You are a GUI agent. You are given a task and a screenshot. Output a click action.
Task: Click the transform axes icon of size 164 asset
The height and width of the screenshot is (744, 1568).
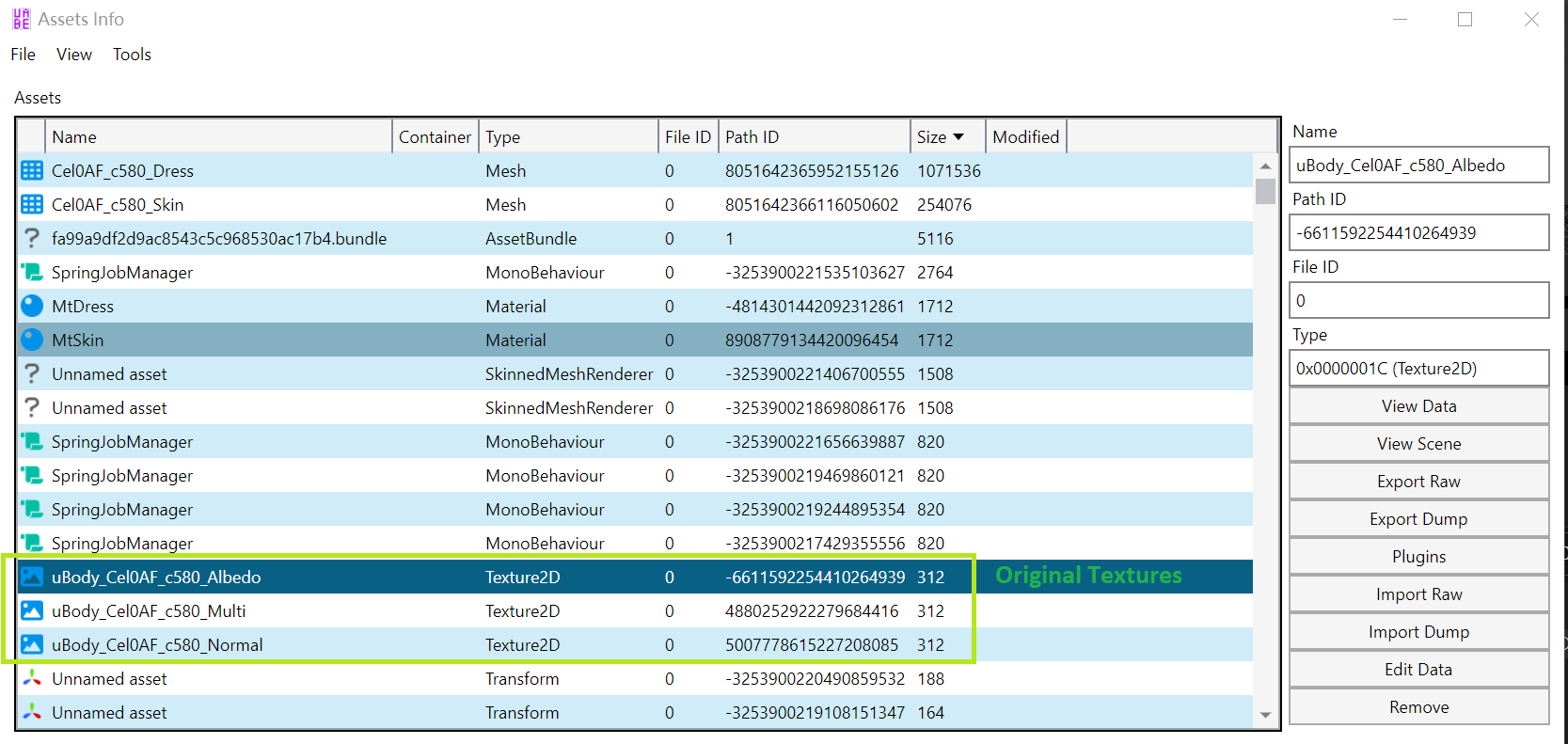click(32, 712)
